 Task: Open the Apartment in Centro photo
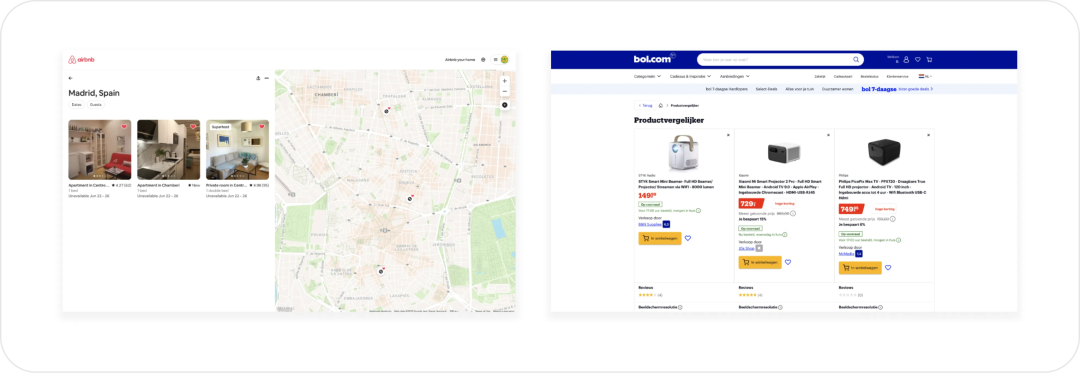coord(100,150)
